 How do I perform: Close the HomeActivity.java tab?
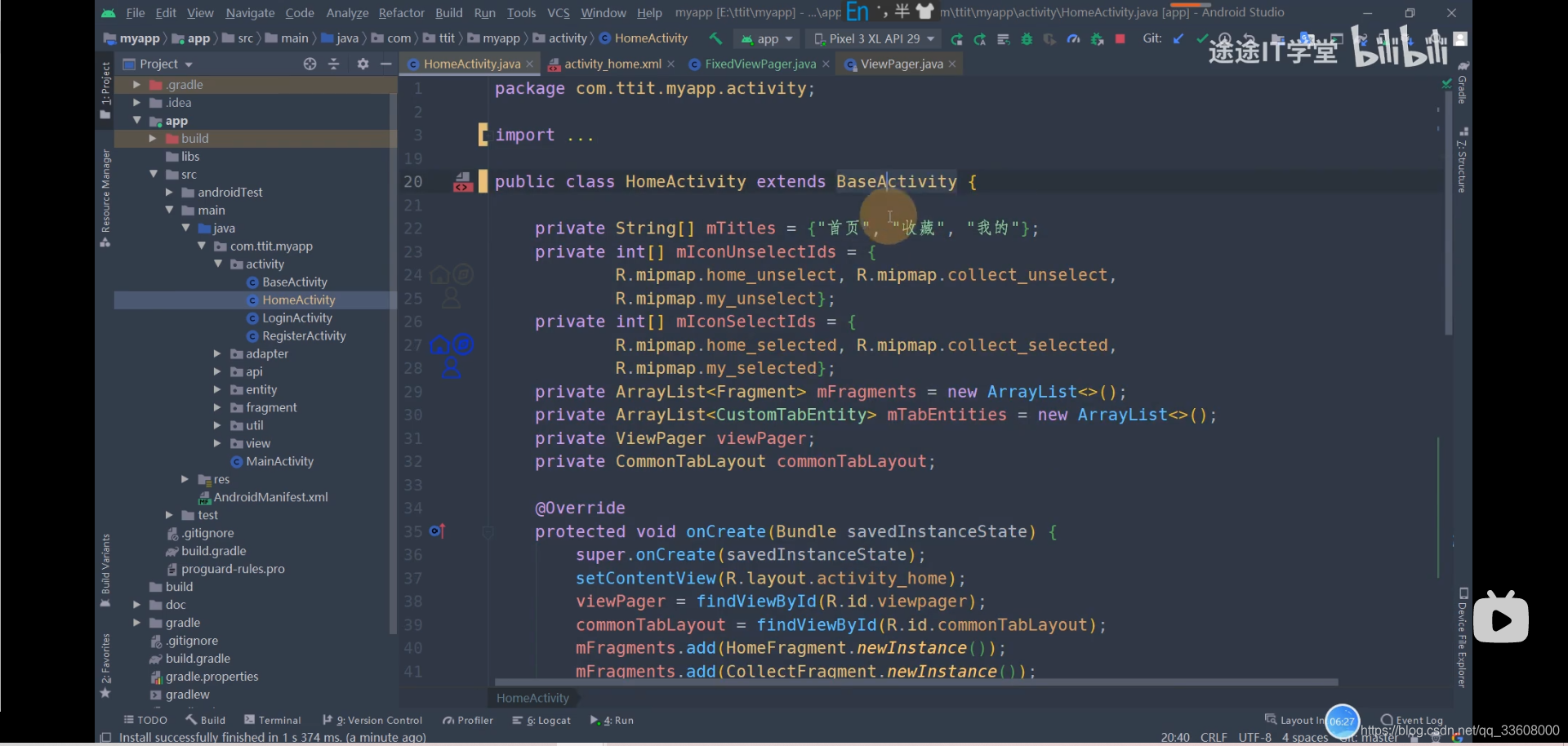point(530,64)
